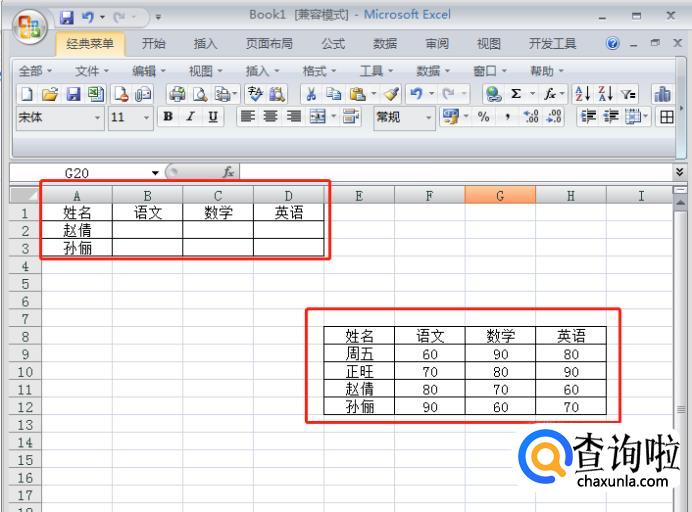Toggle Align Right
The height and width of the screenshot is (512, 692).
point(293,117)
